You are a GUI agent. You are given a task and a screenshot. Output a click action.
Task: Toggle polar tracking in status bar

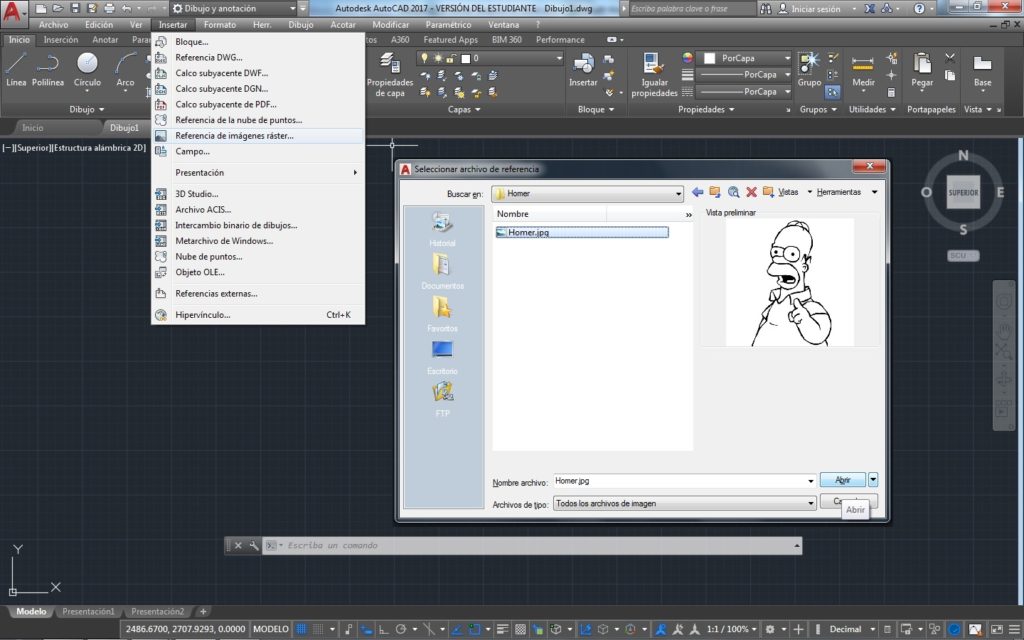401,629
